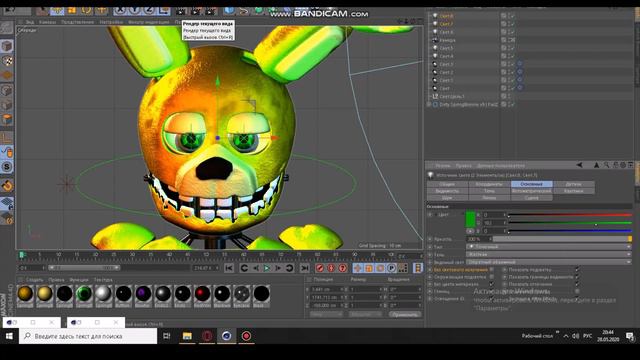Toggle Без цвета материала checkbox
This screenshot has width=640, height=360.
coord(491,284)
